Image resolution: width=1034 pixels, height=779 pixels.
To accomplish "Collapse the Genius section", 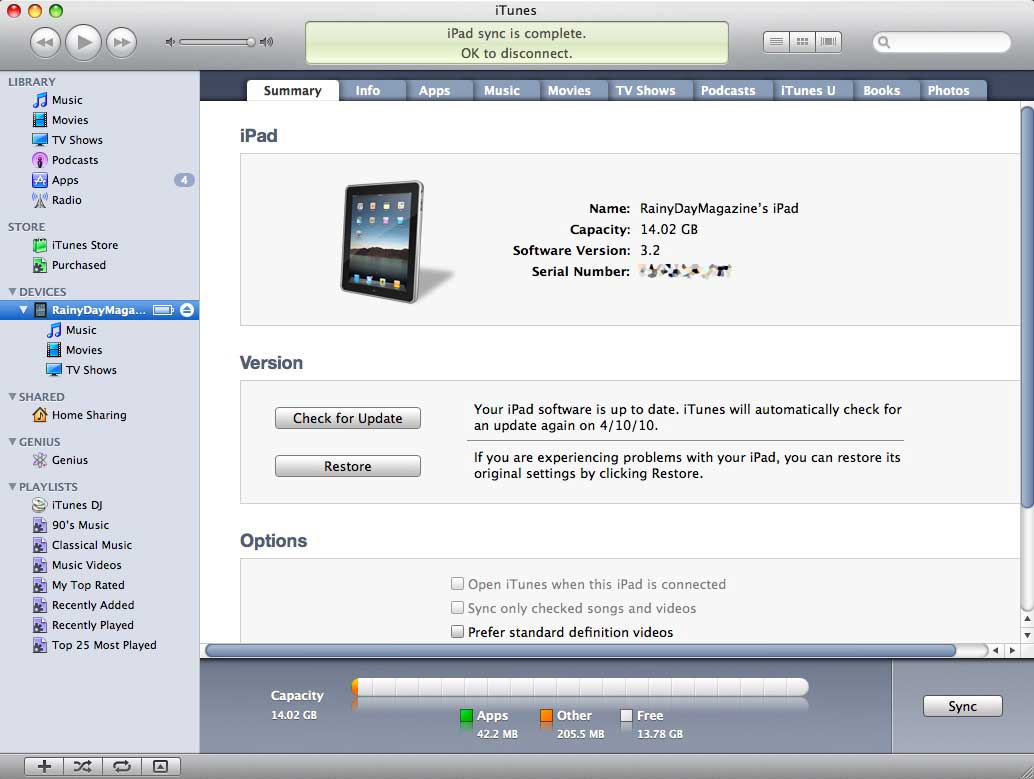I will pyautogui.click(x=13, y=441).
